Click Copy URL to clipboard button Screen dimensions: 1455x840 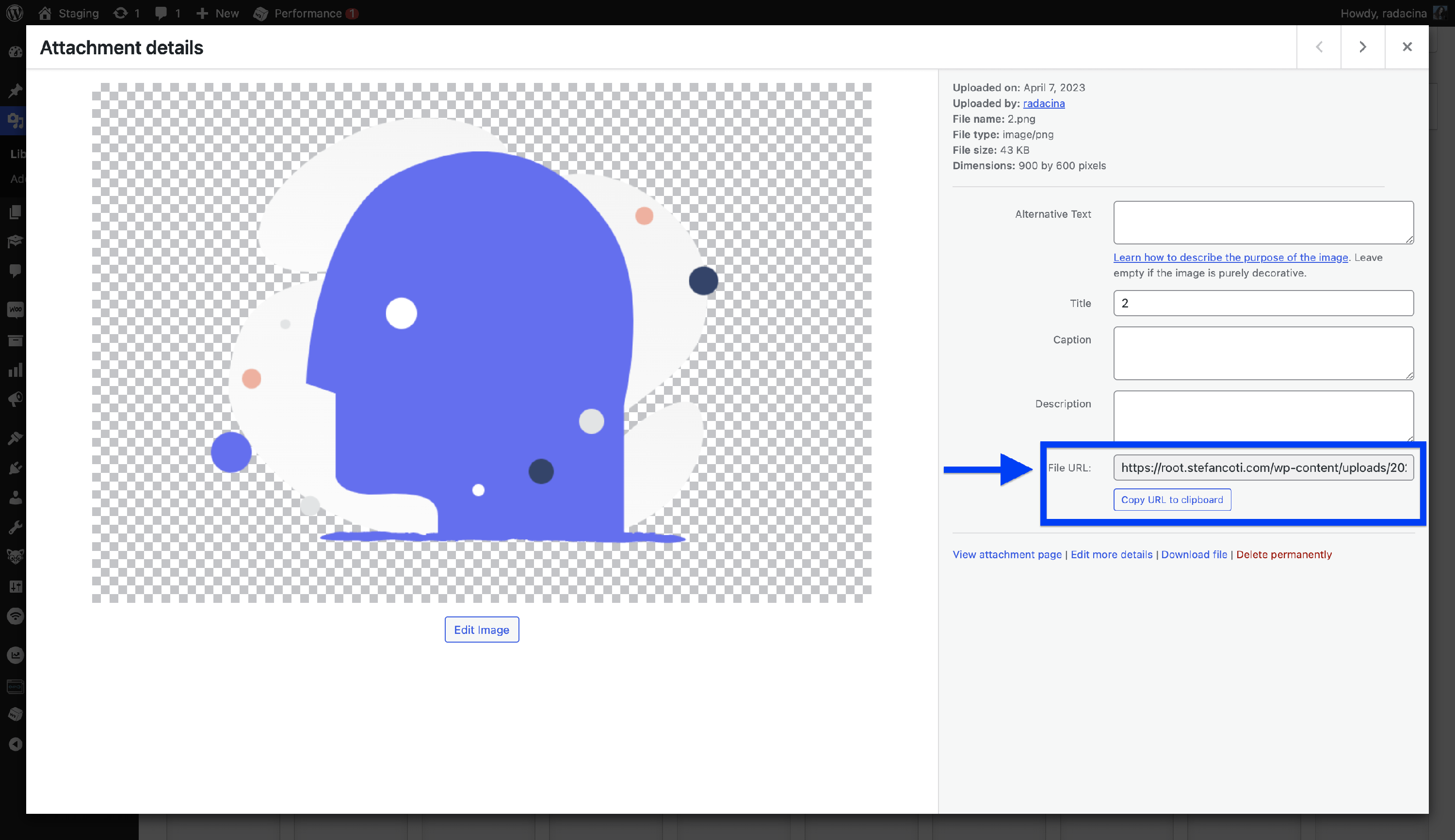coord(1172,500)
